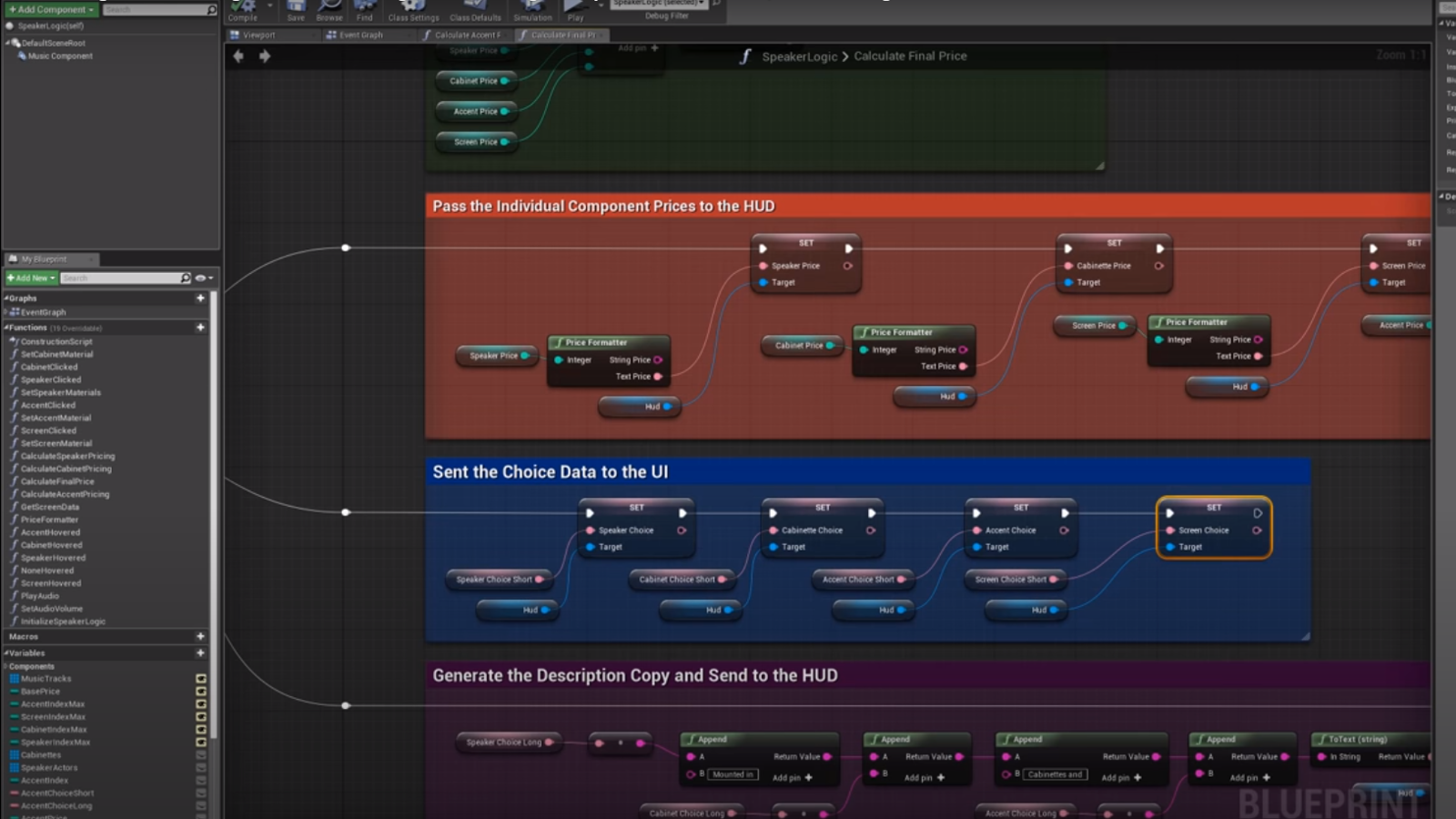Image resolution: width=1456 pixels, height=819 pixels.
Task: Click the My Blueprint panel scrollbar
Action: point(215,514)
